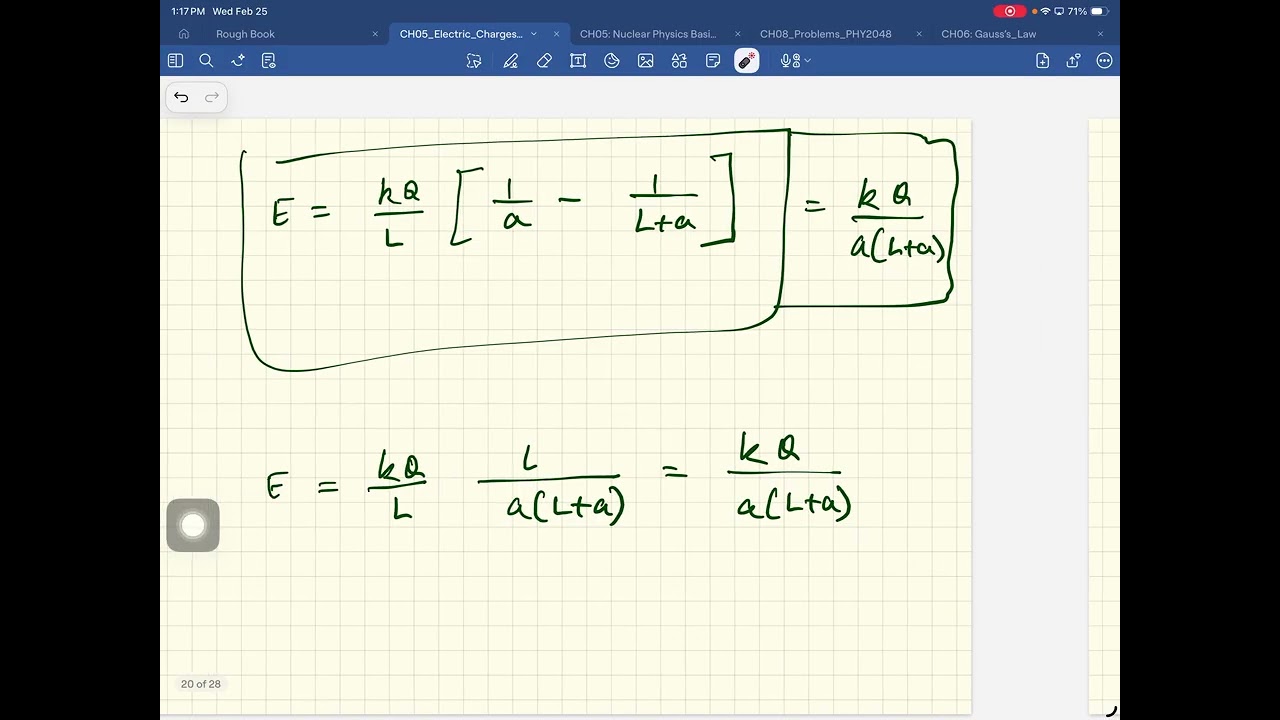Open the more options ellipsis menu

click(x=1104, y=61)
